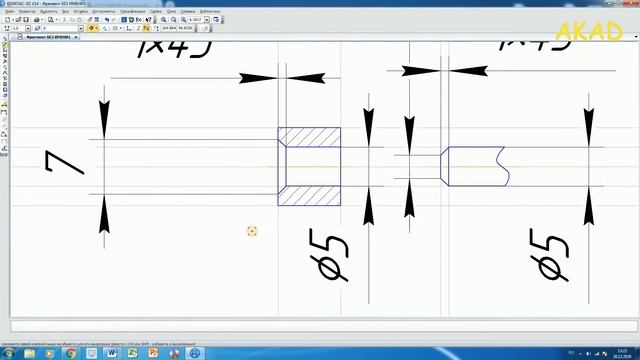This screenshot has height=360, width=640.
Task: Click the current state scale icon
Action: (x=7, y=28)
